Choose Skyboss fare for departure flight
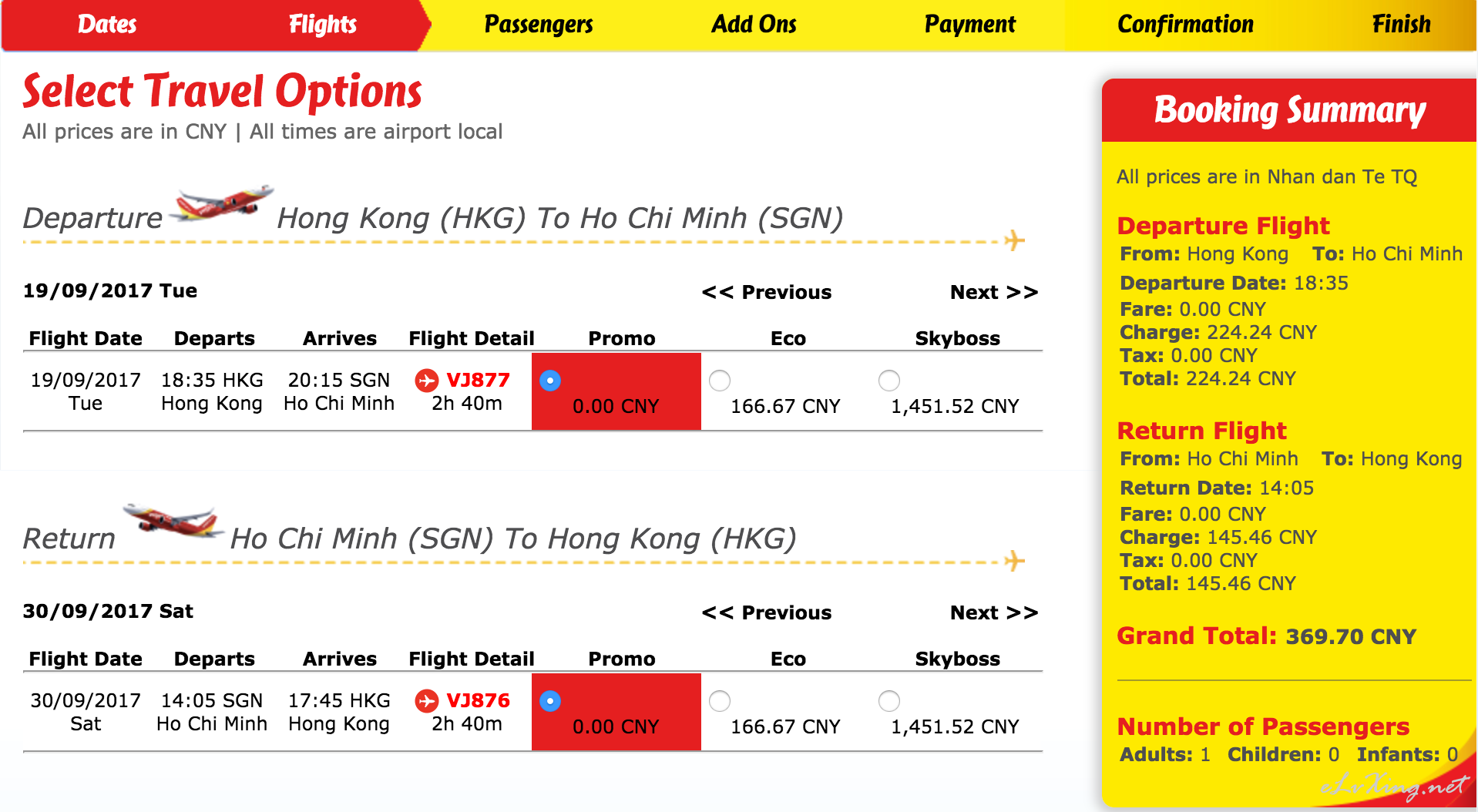 coord(889,380)
